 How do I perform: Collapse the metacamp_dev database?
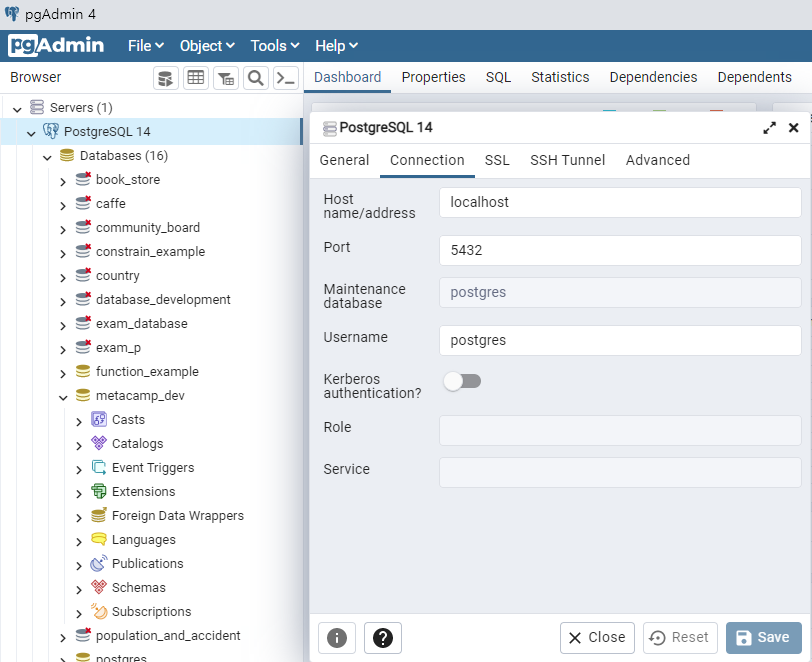[x=63, y=397]
